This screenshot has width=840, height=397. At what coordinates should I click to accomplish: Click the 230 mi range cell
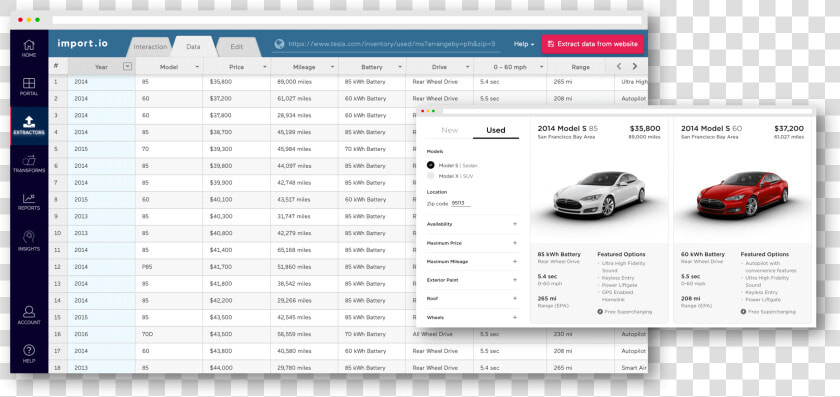click(x=580, y=334)
